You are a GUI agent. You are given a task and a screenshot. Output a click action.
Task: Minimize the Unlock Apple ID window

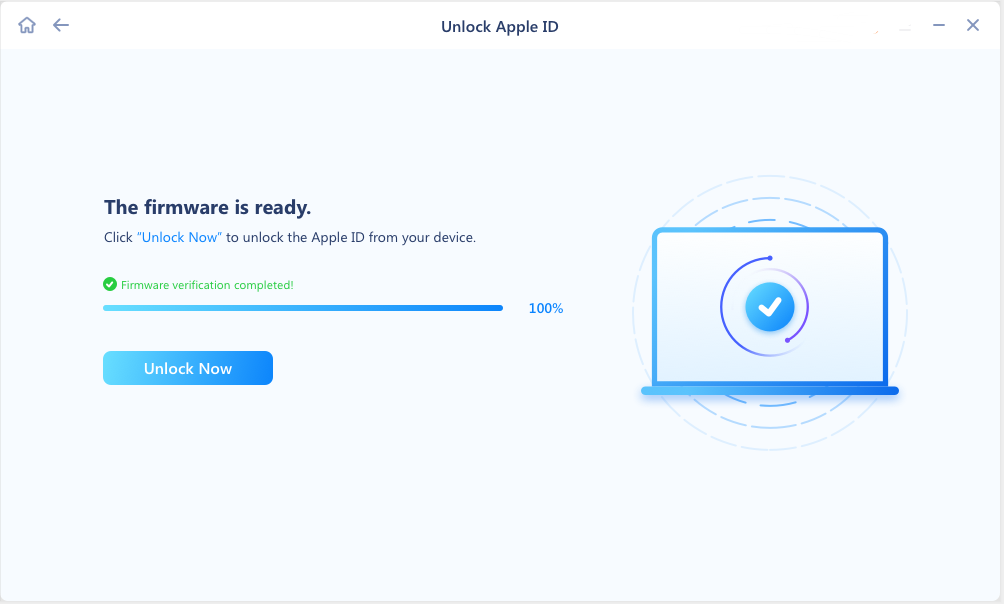point(938,25)
